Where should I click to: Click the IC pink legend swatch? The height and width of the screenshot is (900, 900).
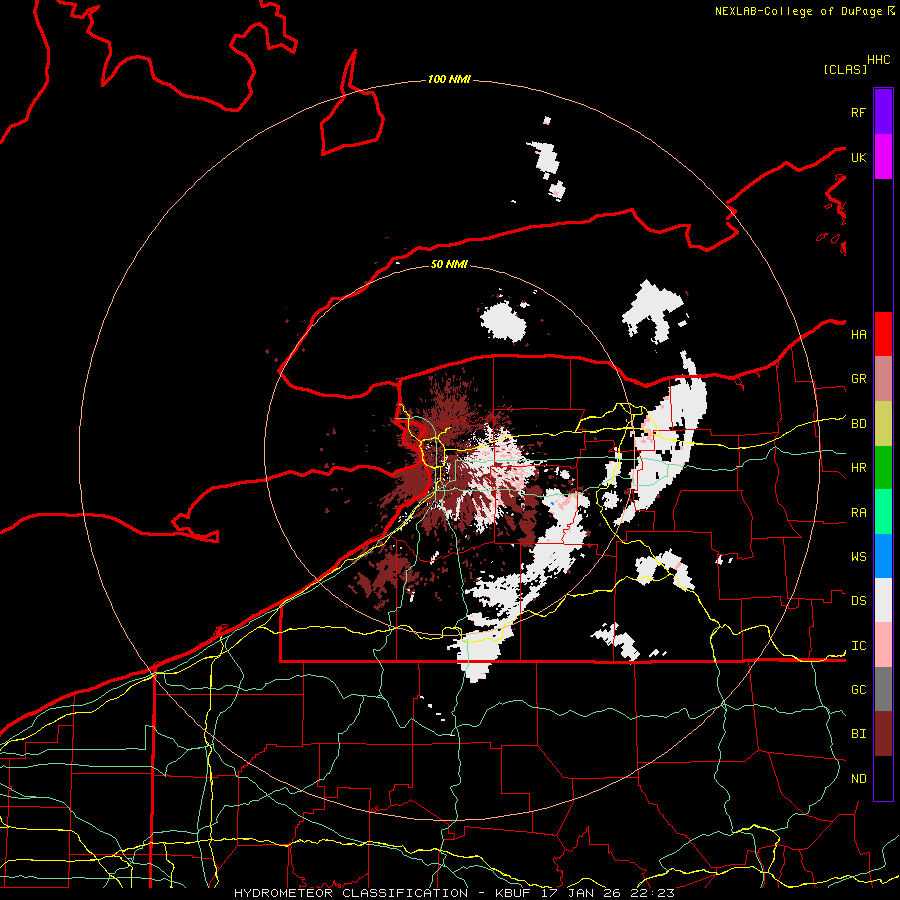[x=883, y=645]
